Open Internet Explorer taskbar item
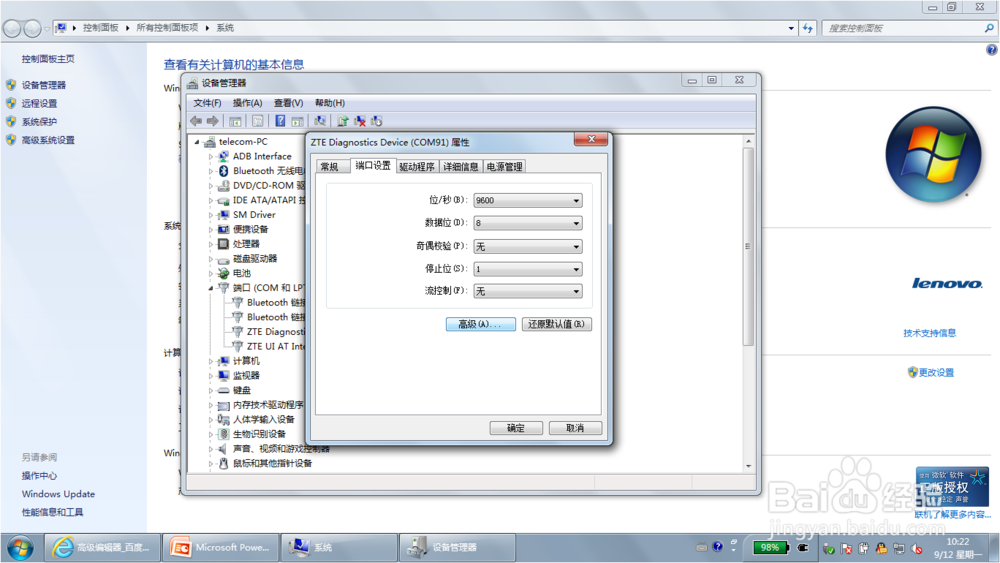The height and width of the screenshot is (563, 1000). [x=102, y=548]
